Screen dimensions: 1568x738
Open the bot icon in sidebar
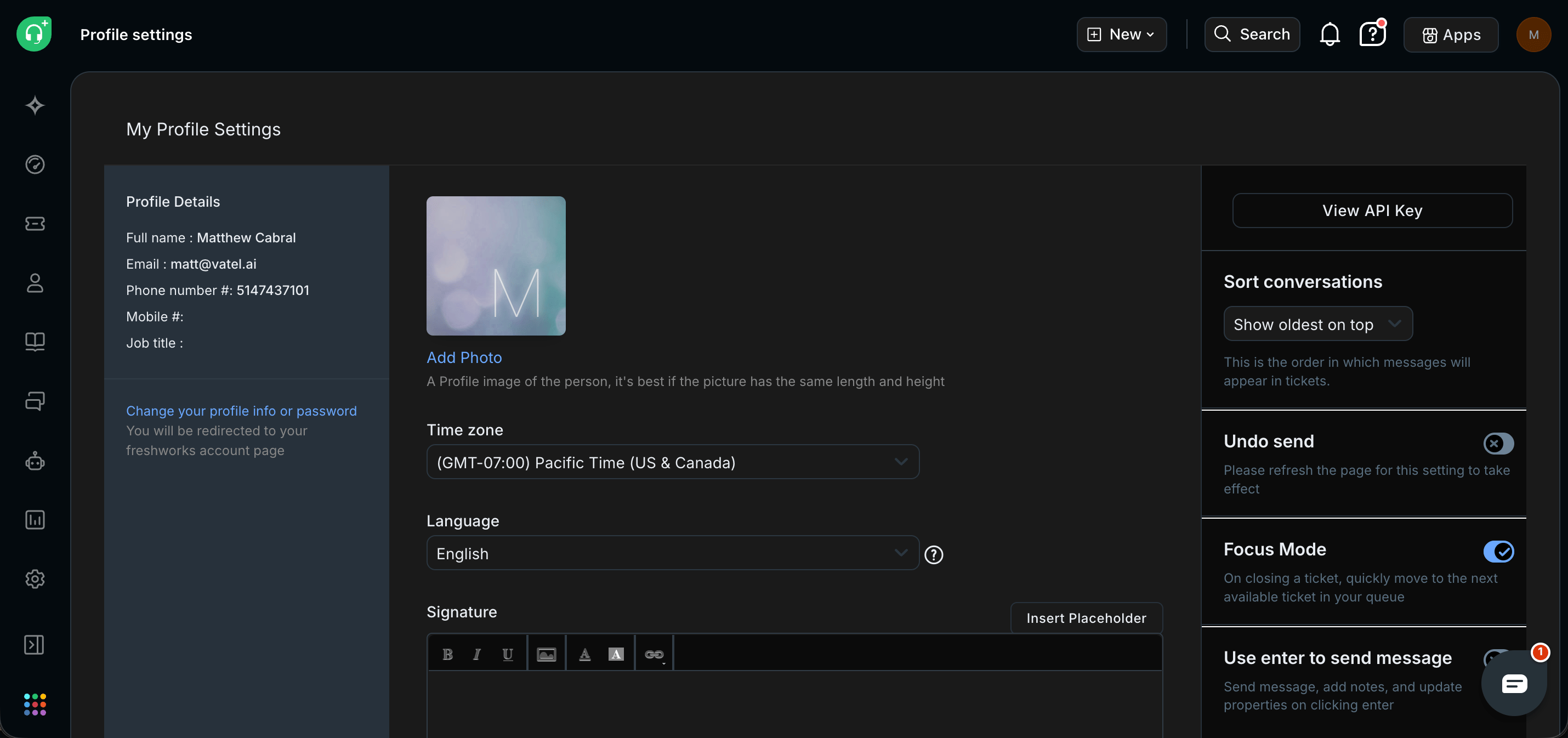[35, 461]
